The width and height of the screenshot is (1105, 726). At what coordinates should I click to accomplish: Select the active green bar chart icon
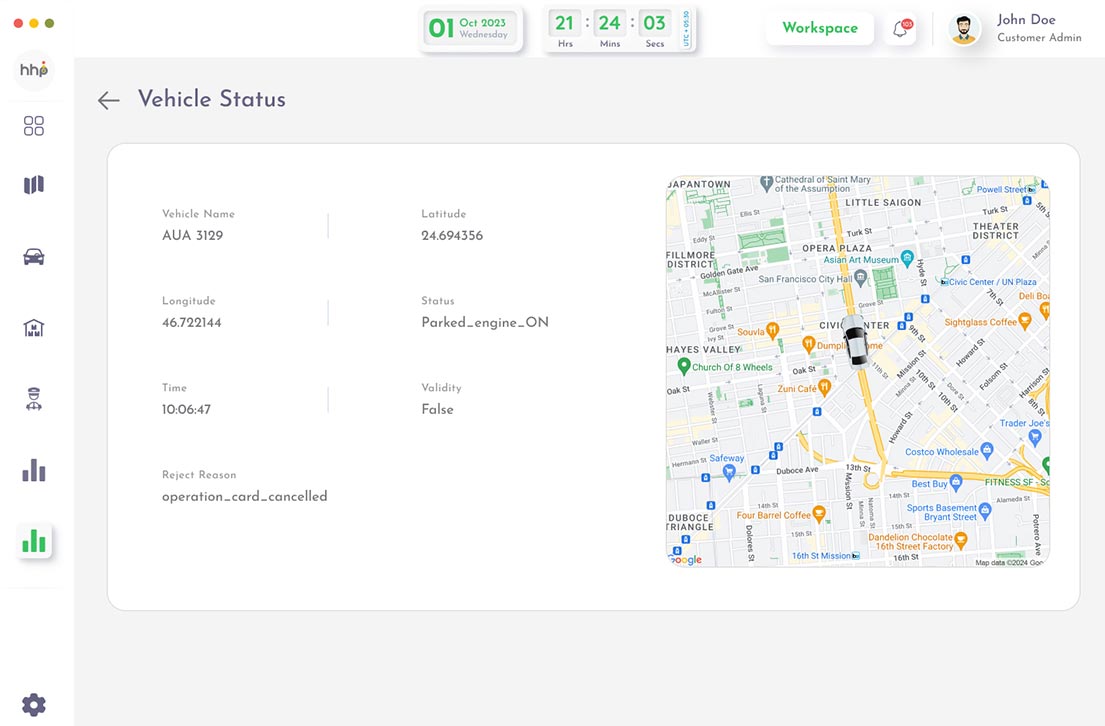point(34,541)
